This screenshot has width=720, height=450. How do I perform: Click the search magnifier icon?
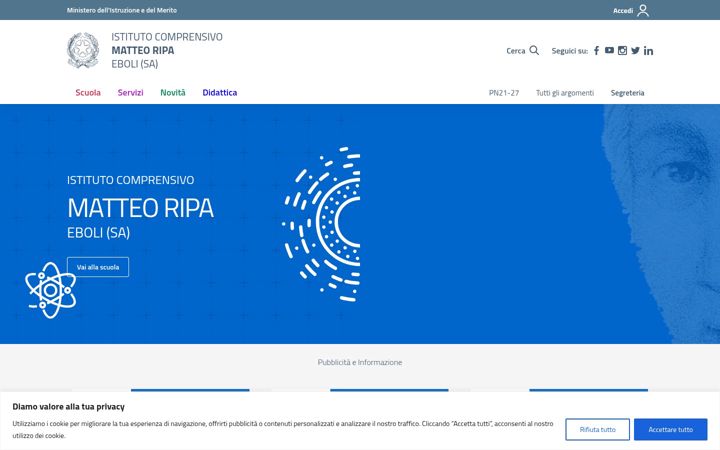534,50
